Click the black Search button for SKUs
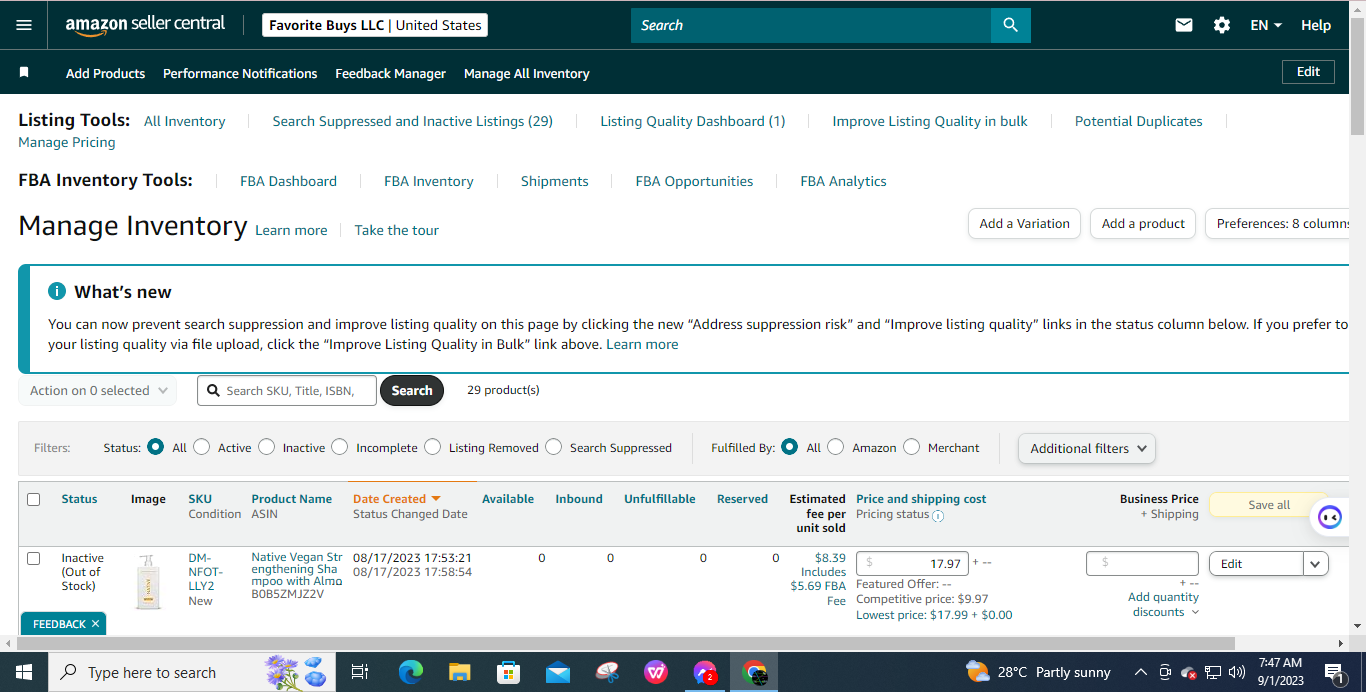Viewport: 1366px width, 692px height. (x=412, y=390)
